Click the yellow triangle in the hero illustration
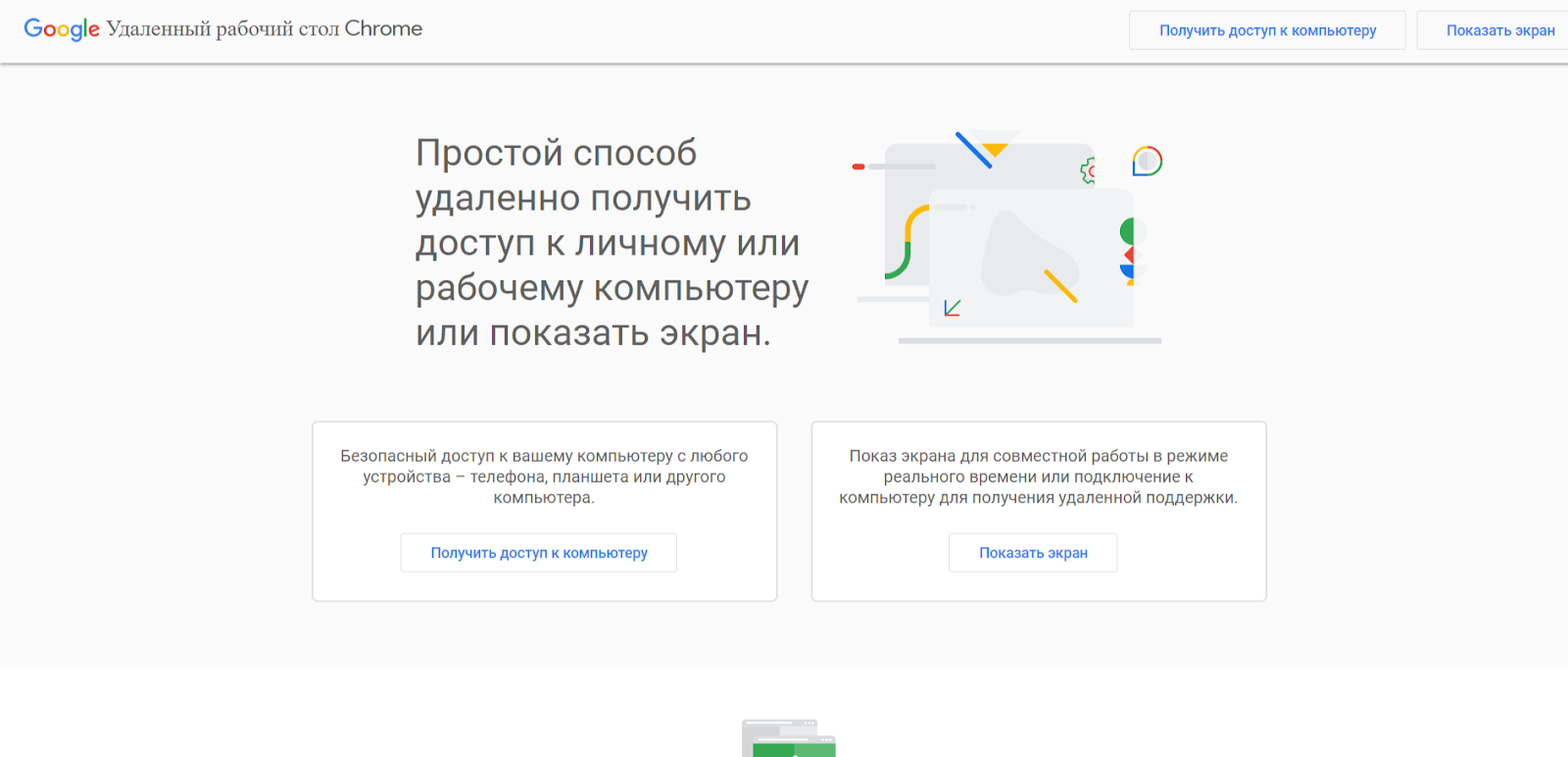1568x757 pixels. [996, 149]
